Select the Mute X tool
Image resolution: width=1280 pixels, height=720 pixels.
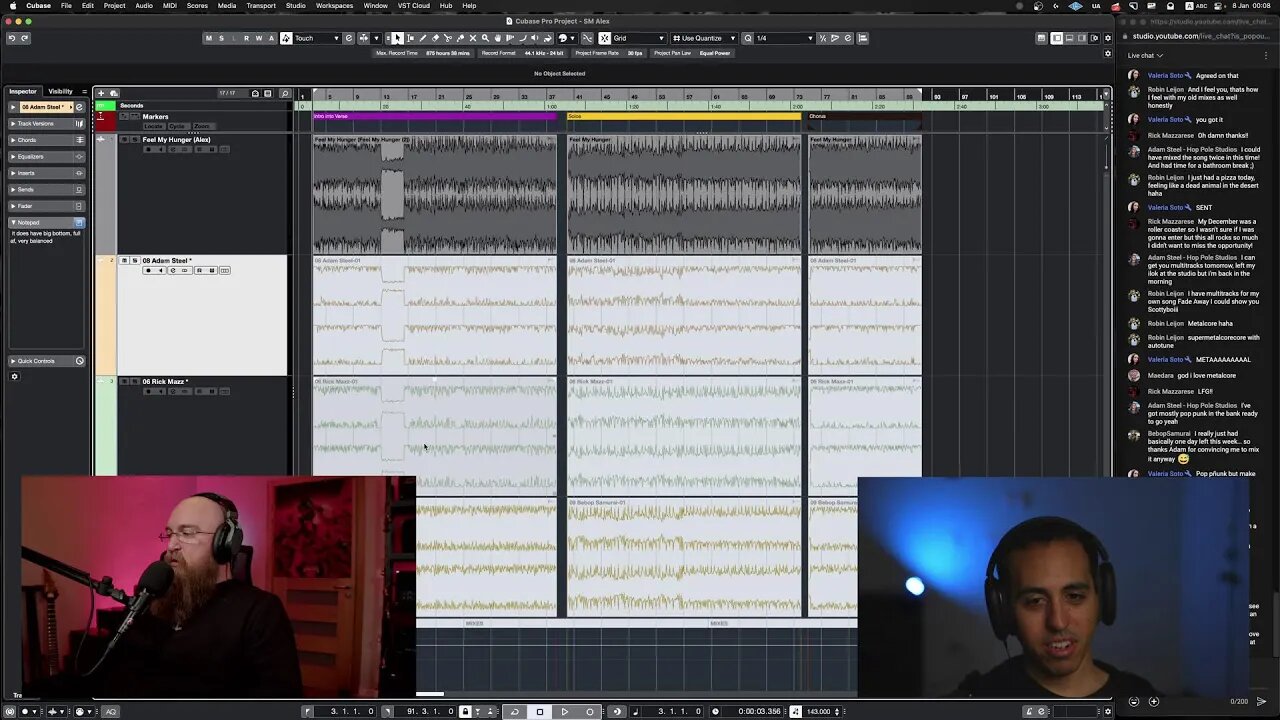473,38
